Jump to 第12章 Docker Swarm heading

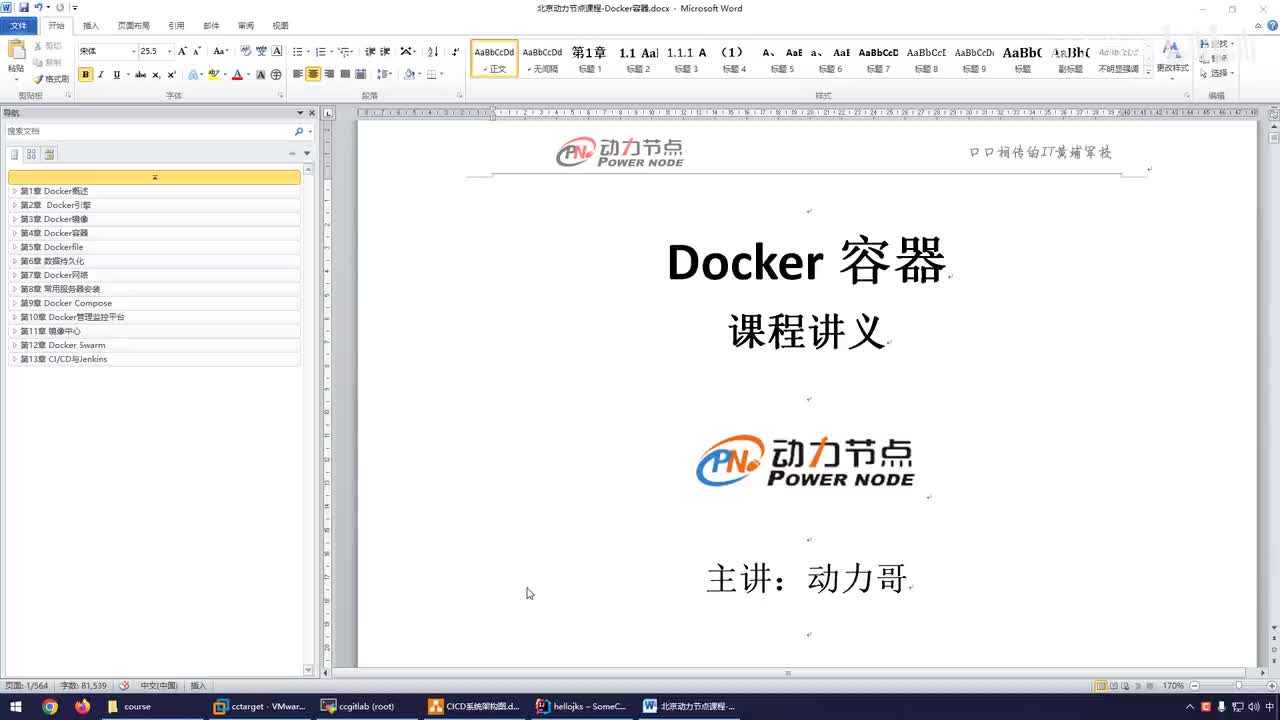[x=155, y=345]
